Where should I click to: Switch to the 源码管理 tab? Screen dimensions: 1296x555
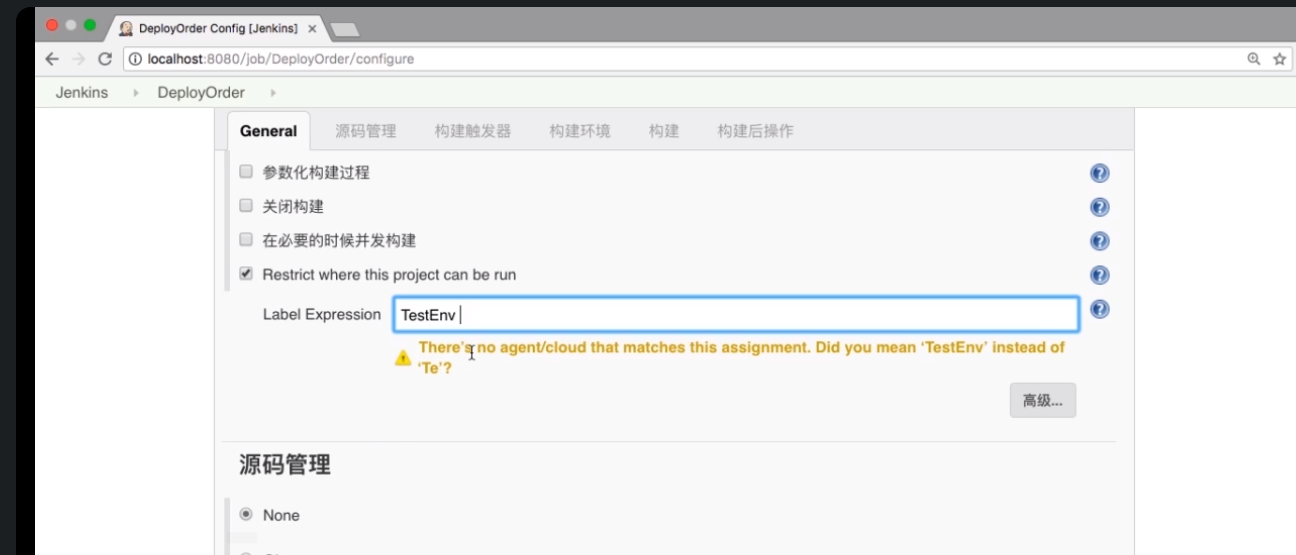pos(366,131)
